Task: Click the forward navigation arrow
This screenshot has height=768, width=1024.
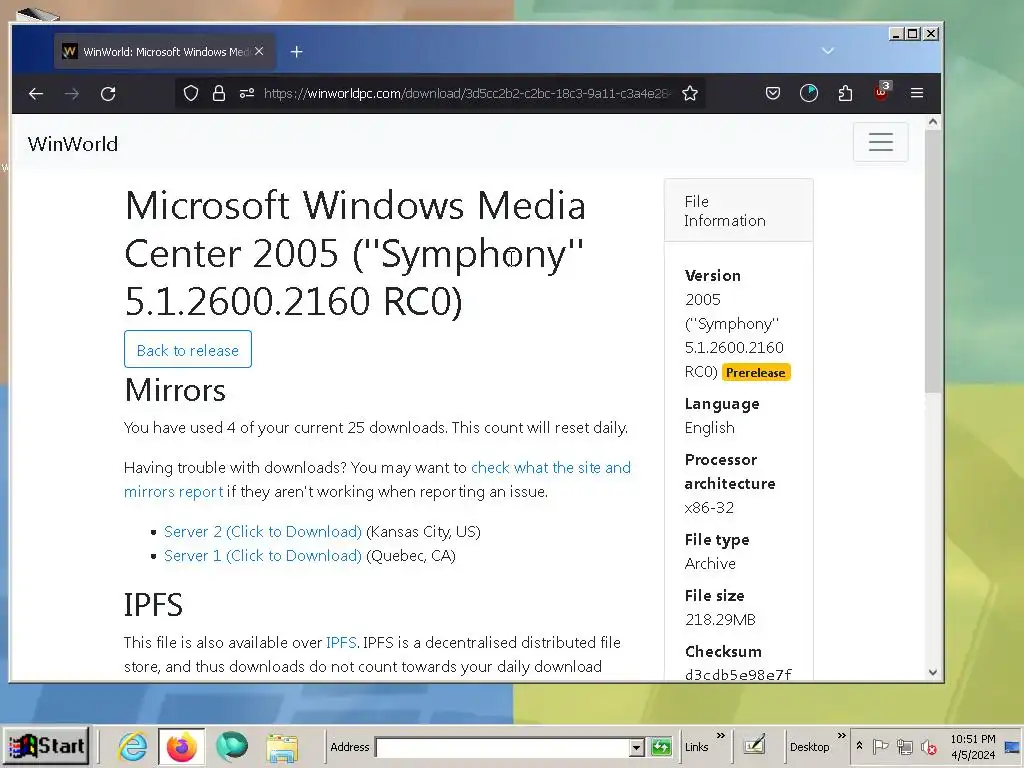Action: pos(72,93)
